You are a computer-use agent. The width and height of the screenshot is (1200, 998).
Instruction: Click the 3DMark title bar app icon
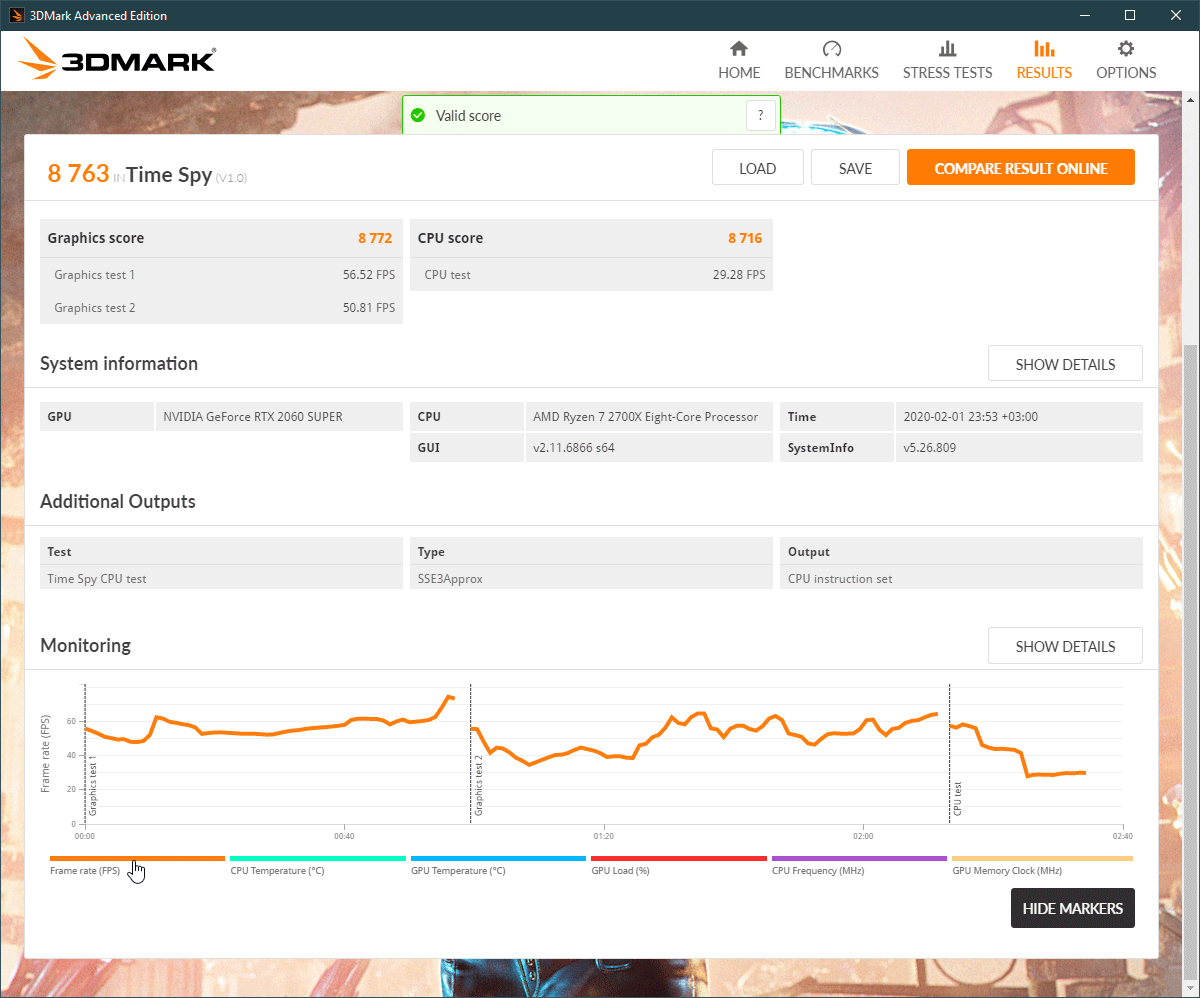coord(16,15)
